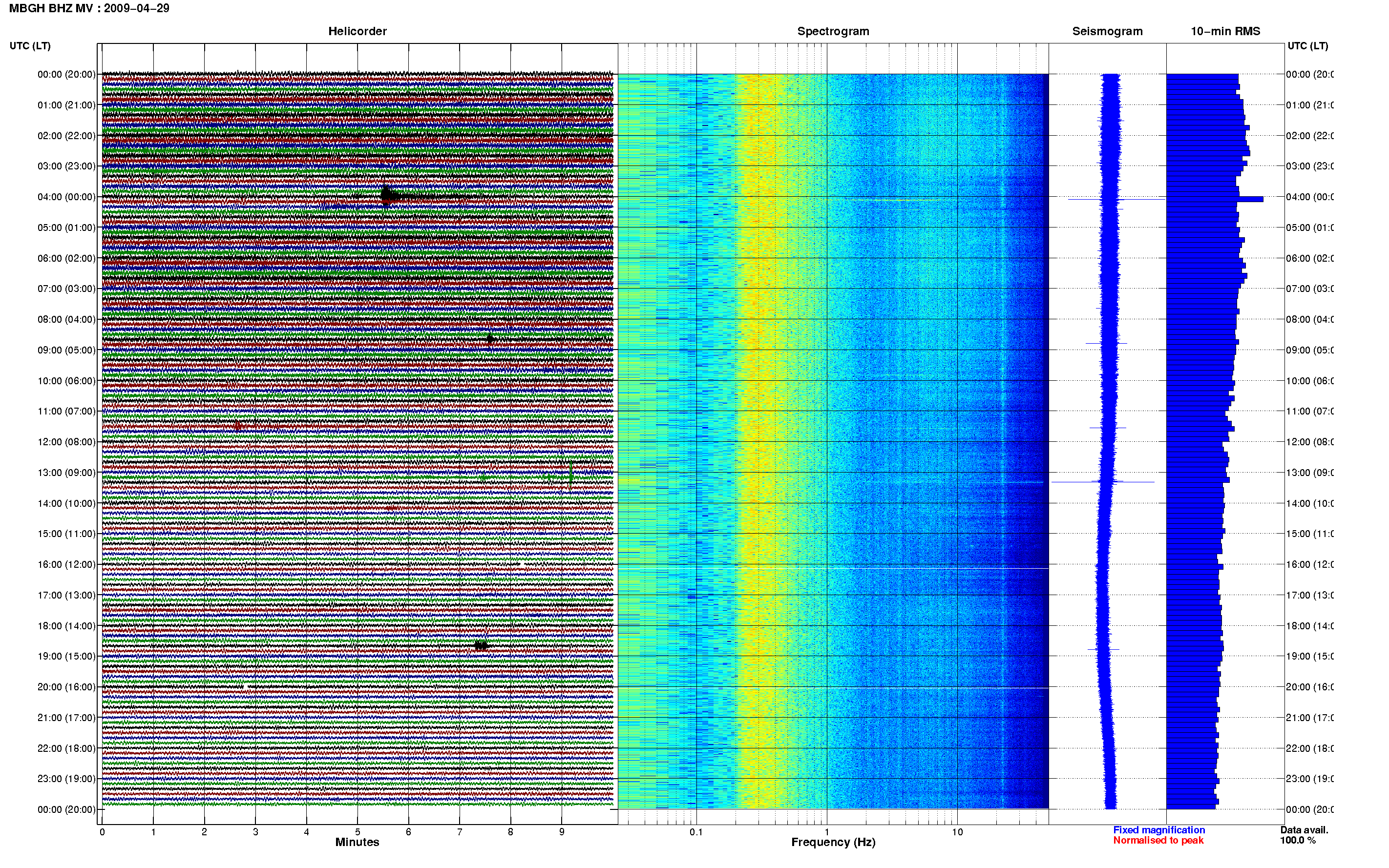Viewport: 1389px width, 868px height.
Task: Click left-axis time label '11:00 (07:00)'
Action: pos(66,411)
